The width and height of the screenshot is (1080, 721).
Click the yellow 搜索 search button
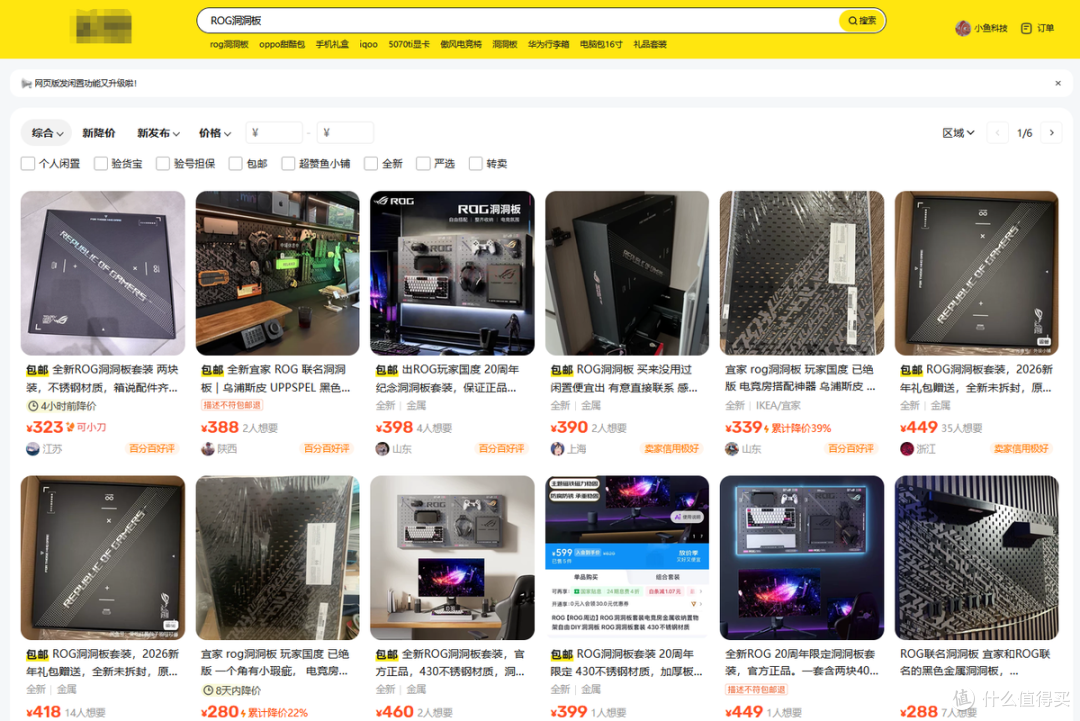pyautogui.click(x=862, y=21)
